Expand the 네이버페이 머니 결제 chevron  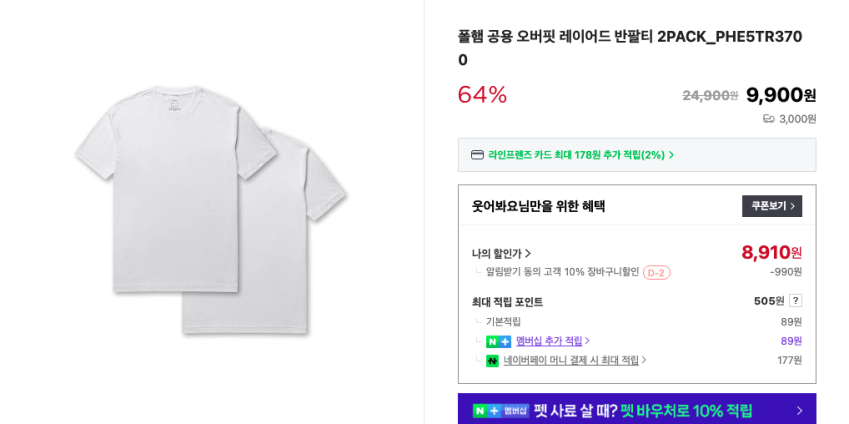(644, 360)
